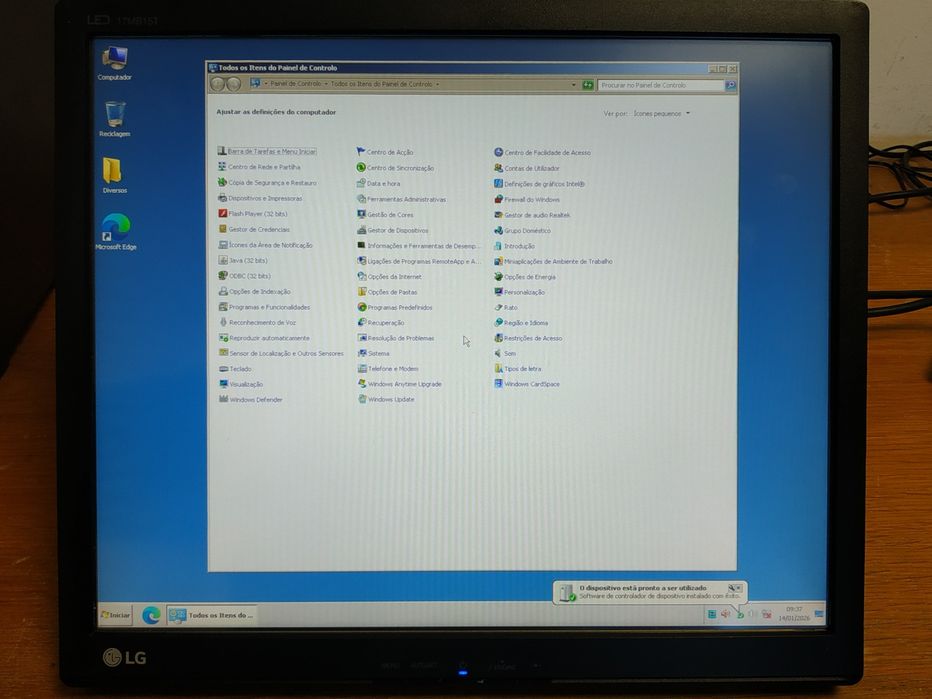Image resolution: width=932 pixels, height=699 pixels.
Task: Open Gestor de Credenciais
Action: pos(254,229)
